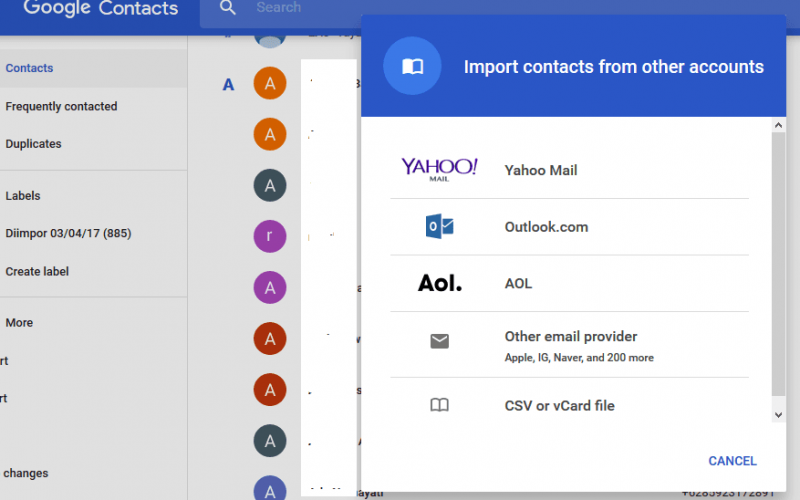Click the dialog scrollbar down arrow
800x500 pixels.
(x=778, y=415)
